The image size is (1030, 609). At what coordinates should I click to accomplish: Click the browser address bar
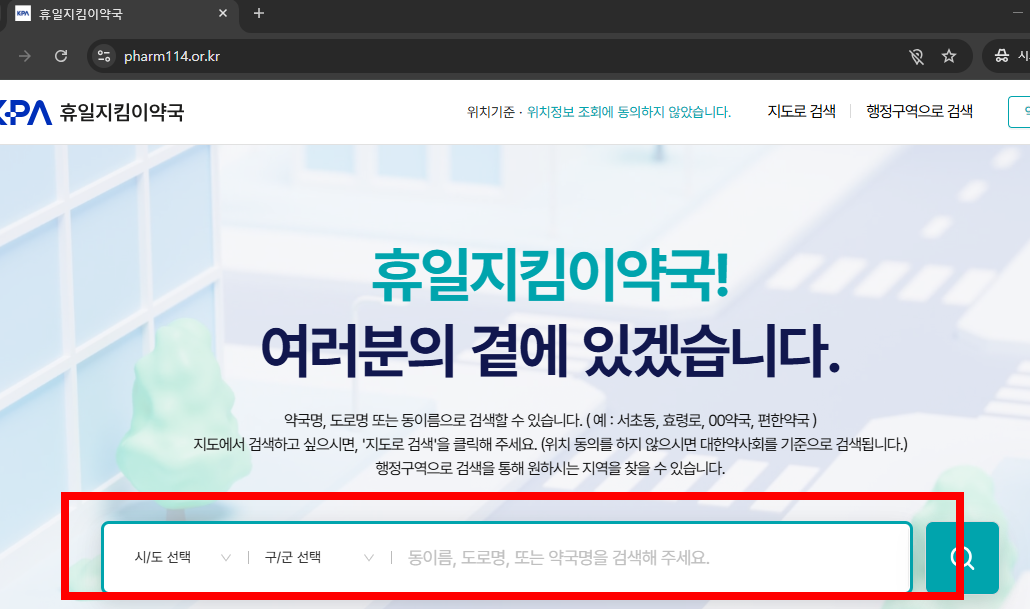(x=400, y=56)
